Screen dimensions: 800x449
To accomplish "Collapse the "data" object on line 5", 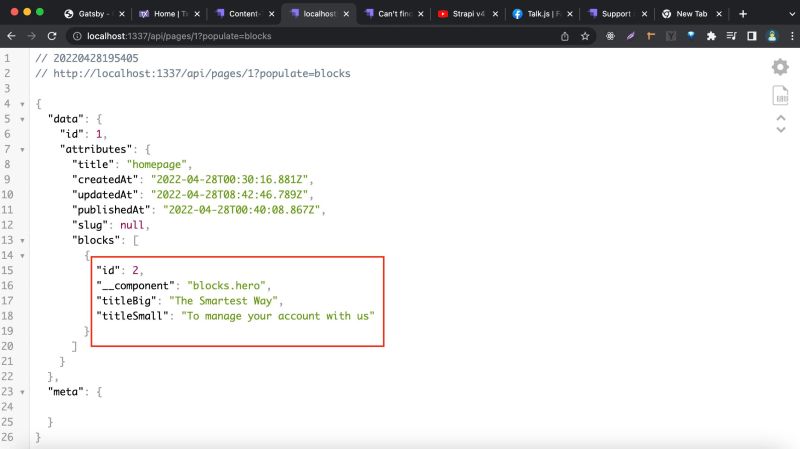I will tap(22, 119).
